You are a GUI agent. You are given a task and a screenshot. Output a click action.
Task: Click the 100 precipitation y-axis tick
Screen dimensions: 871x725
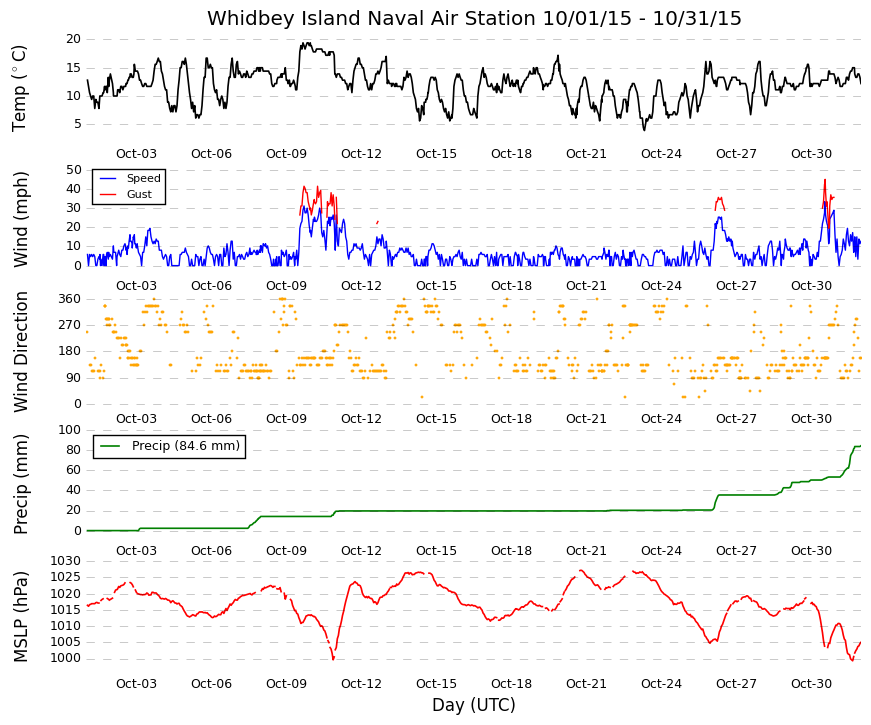(x=69, y=430)
